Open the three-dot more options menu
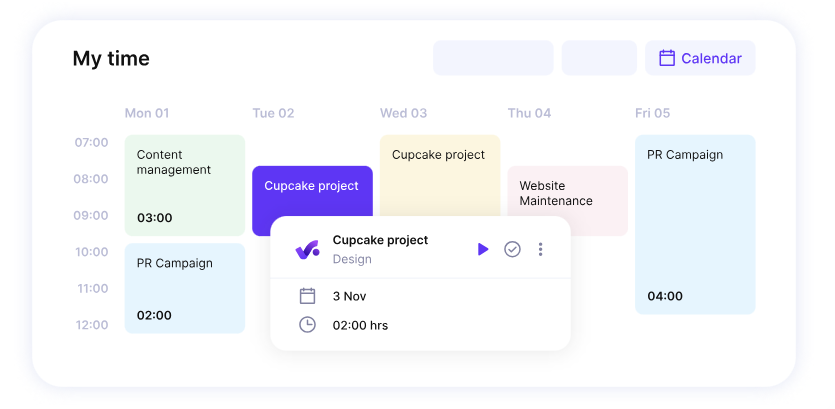 540,249
